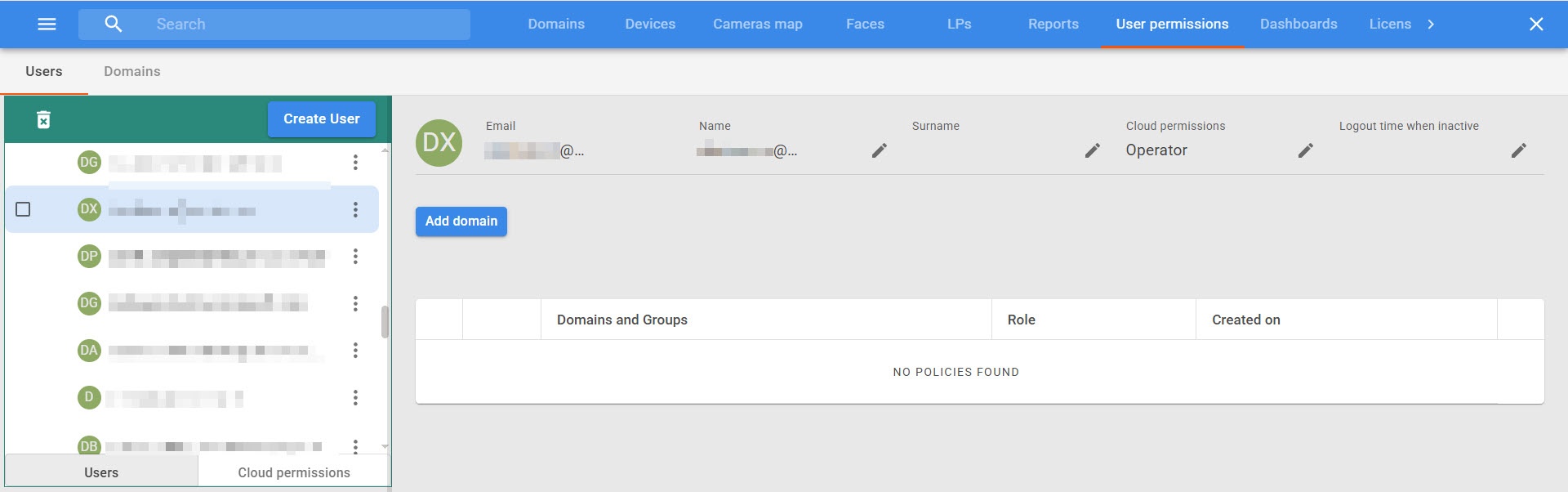The width and height of the screenshot is (1568, 492).
Task: Edit the Surname with pencil icon
Action: click(1092, 150)
